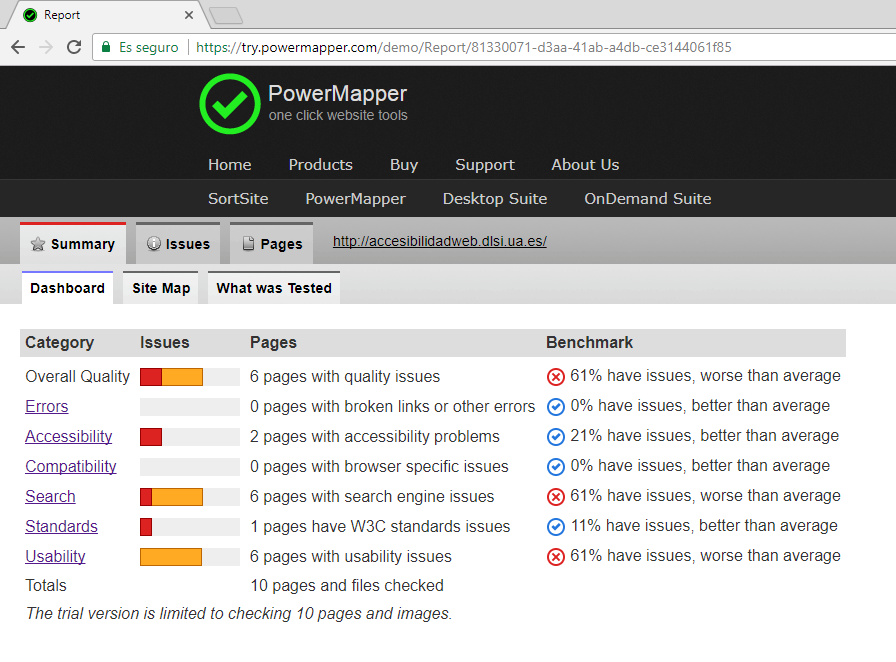Viewport: 896px width, 662px height.
Task: Reload the page using the refresh icon
Action: point(71,46)
